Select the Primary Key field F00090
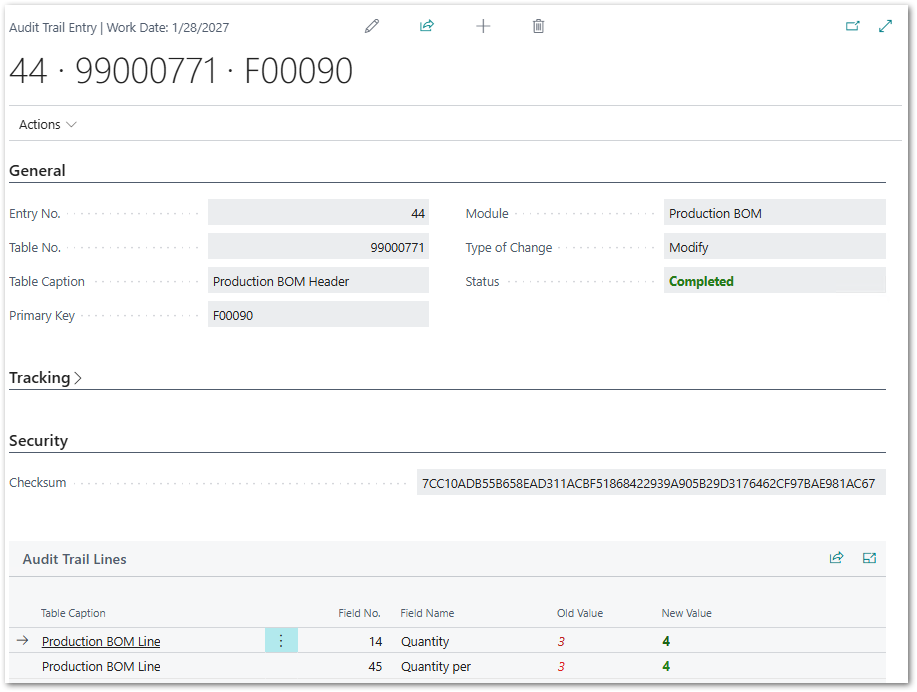The image size is (917, 692). pyautogui.click(x=318, y=315)
